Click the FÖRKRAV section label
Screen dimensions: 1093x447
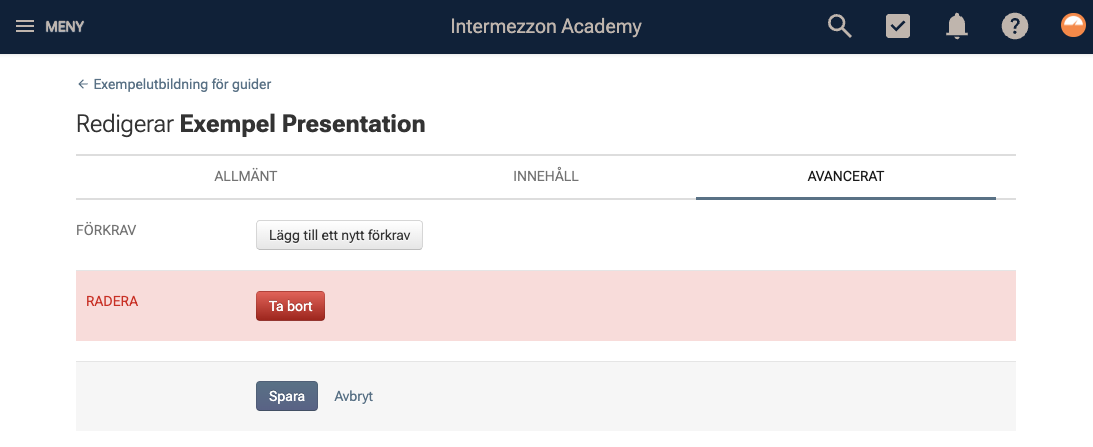[x=106, y=230]
